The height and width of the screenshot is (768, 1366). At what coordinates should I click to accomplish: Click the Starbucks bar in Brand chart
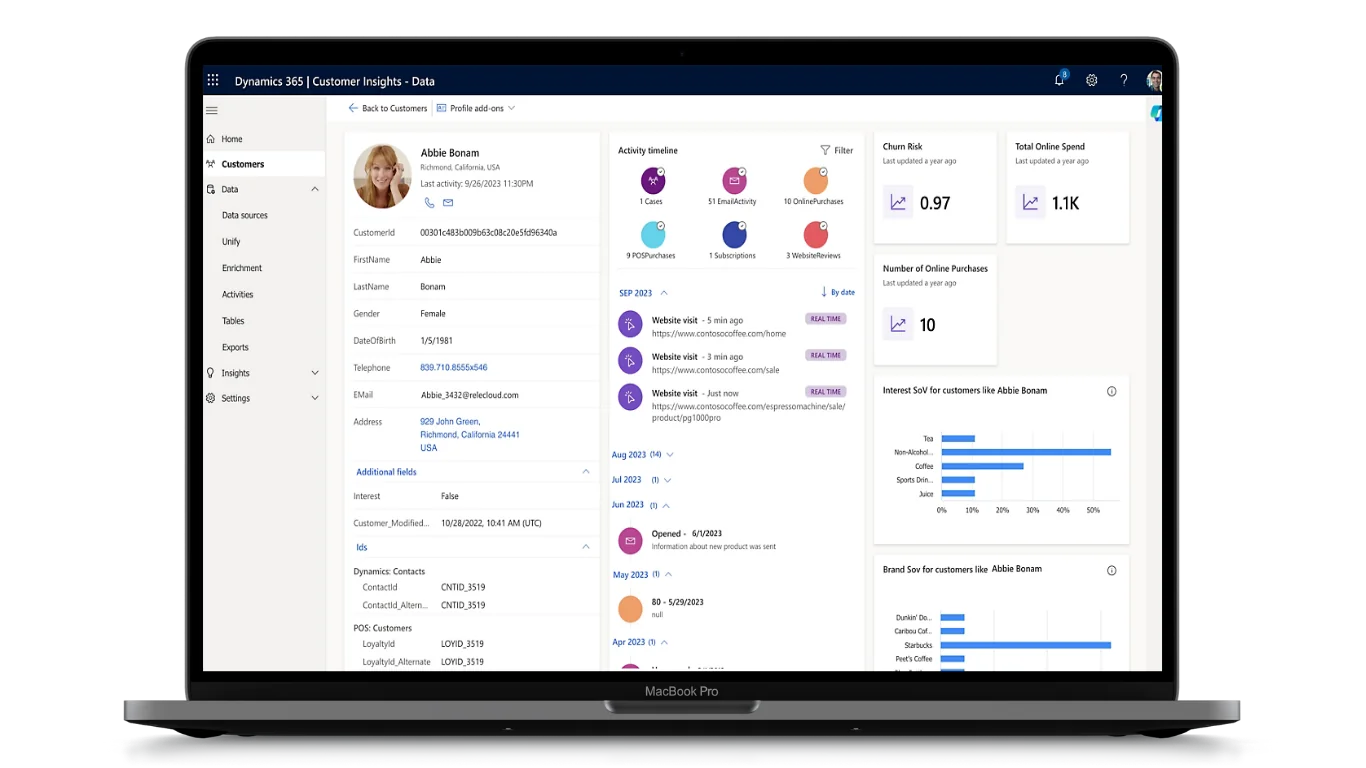(x=1026, y=645)
